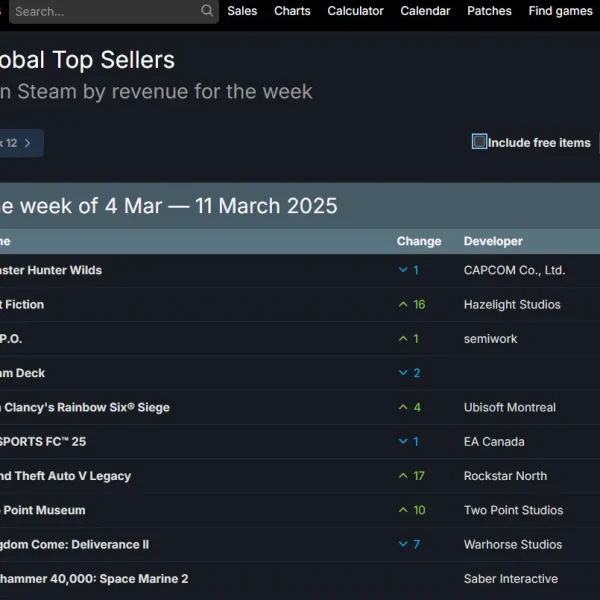Click Ubisoft Montreal developer link
600x600 pixels.
point(510,407)
